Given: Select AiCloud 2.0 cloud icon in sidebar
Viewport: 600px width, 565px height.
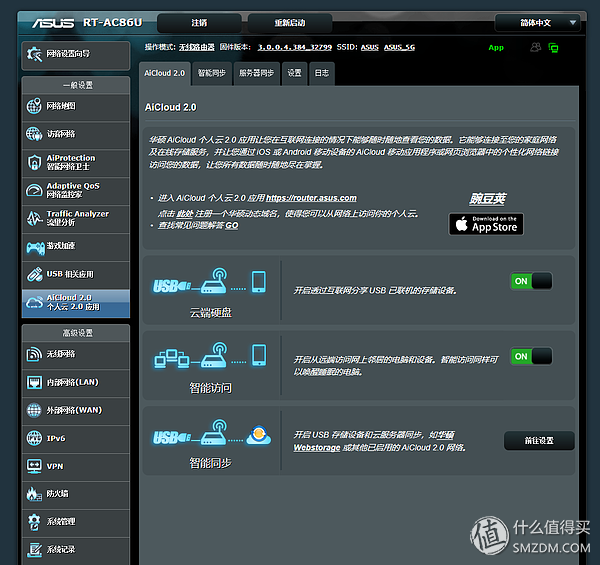Looking at the screenshot, I should 34,303.
